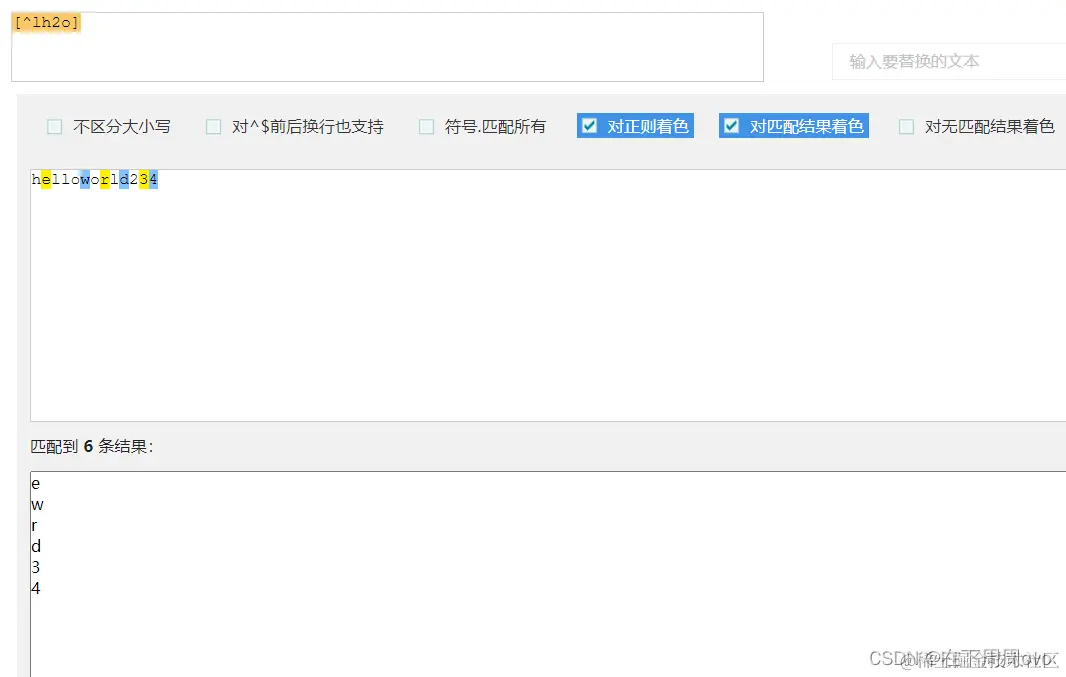Enable the 符号.匹配所有 checkbox
This screenshot has width=1066, height=677.
[426, 126]
